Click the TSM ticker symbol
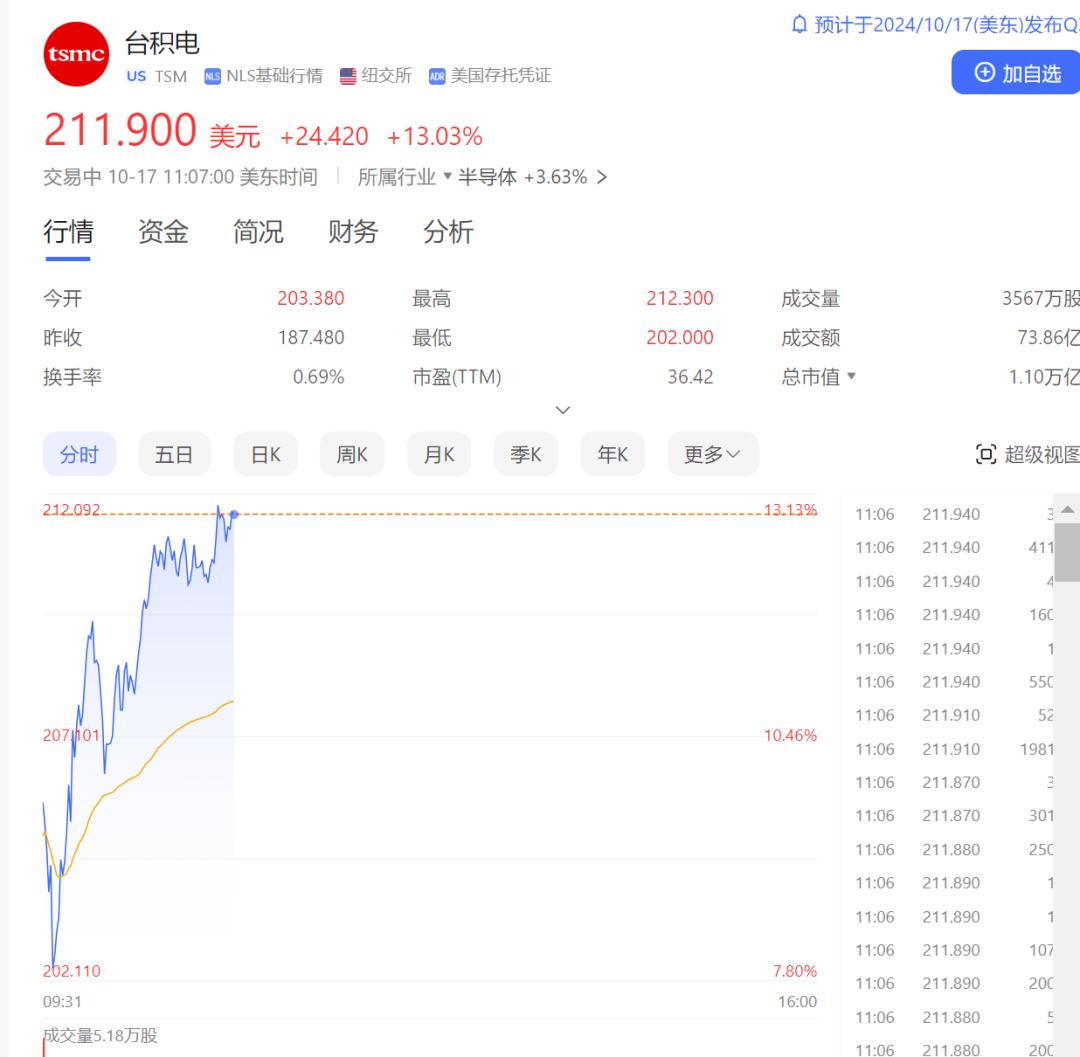This screenshot has height=1057, width=1080. (x=171, y=76)
